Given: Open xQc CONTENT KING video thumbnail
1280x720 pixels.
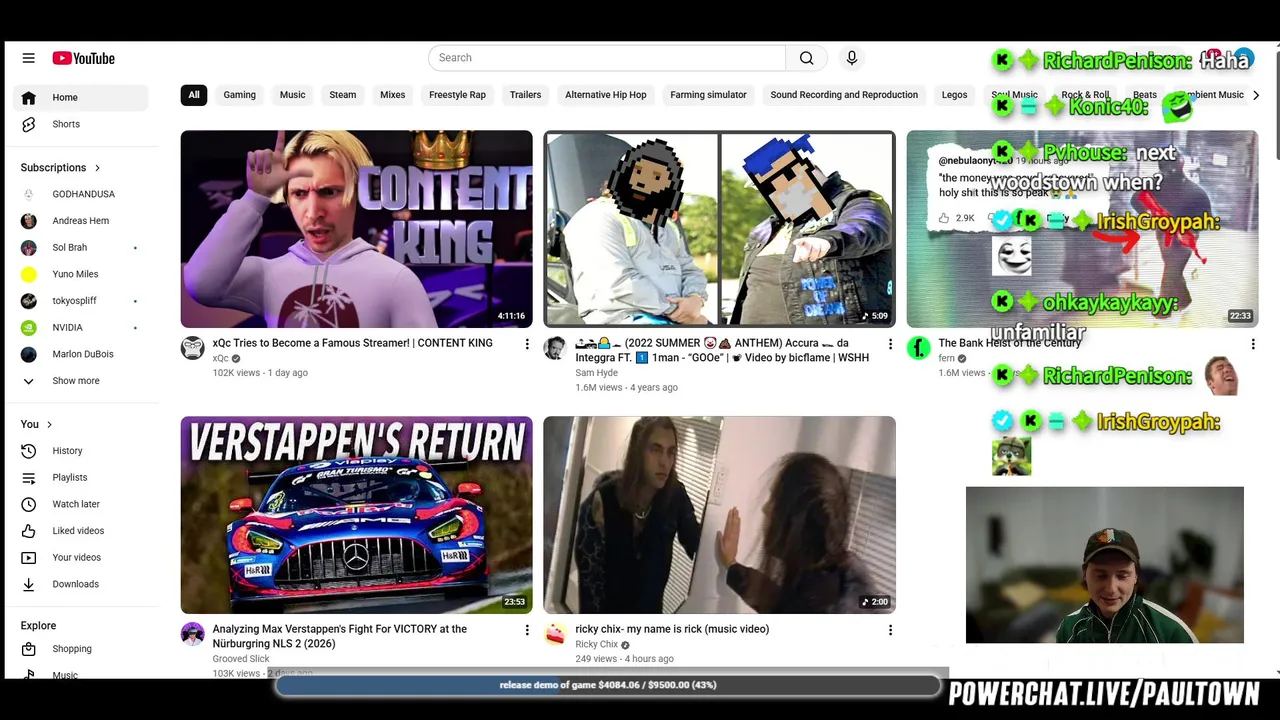Looking at the screenshot, I should coord(357,229).
